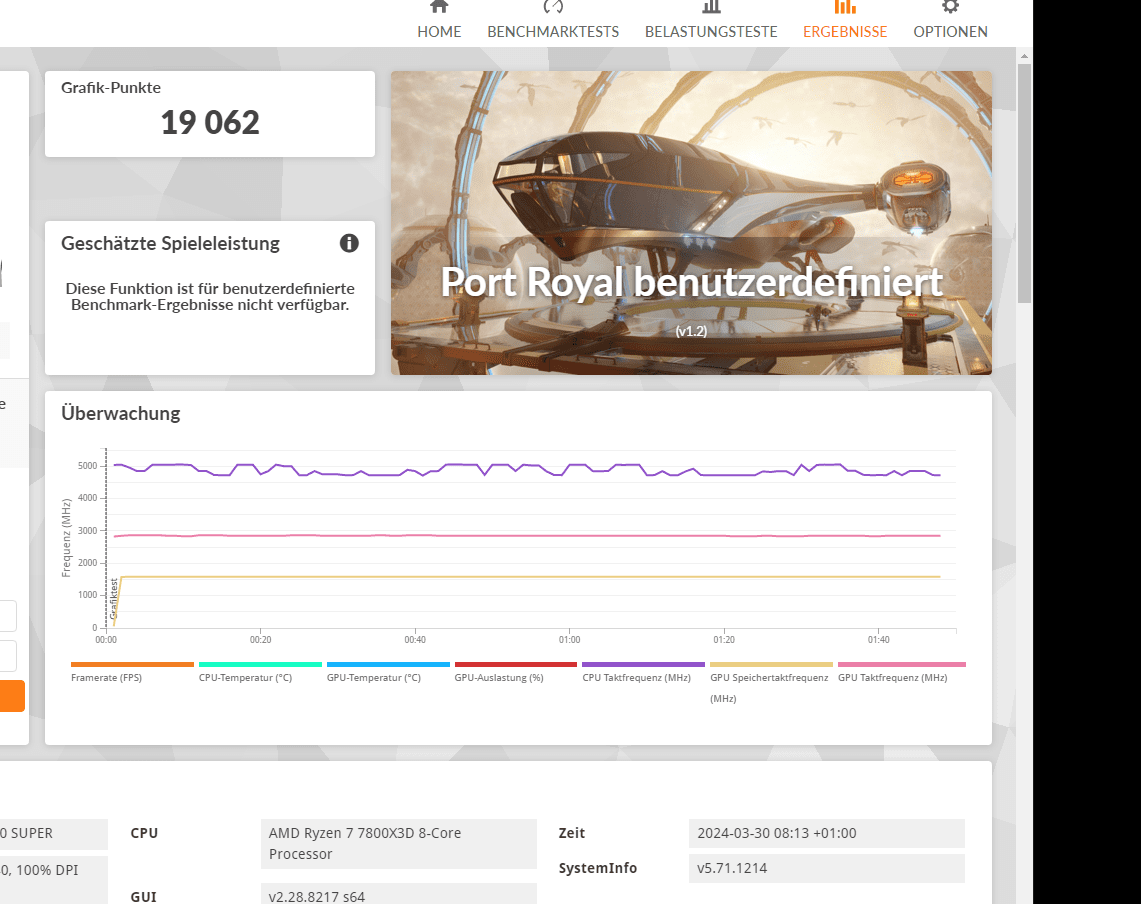Screen dimensions: 1141x904
Task: Click the Überwachung section heading
Action: pyautogui.click(x=121, y=413)
